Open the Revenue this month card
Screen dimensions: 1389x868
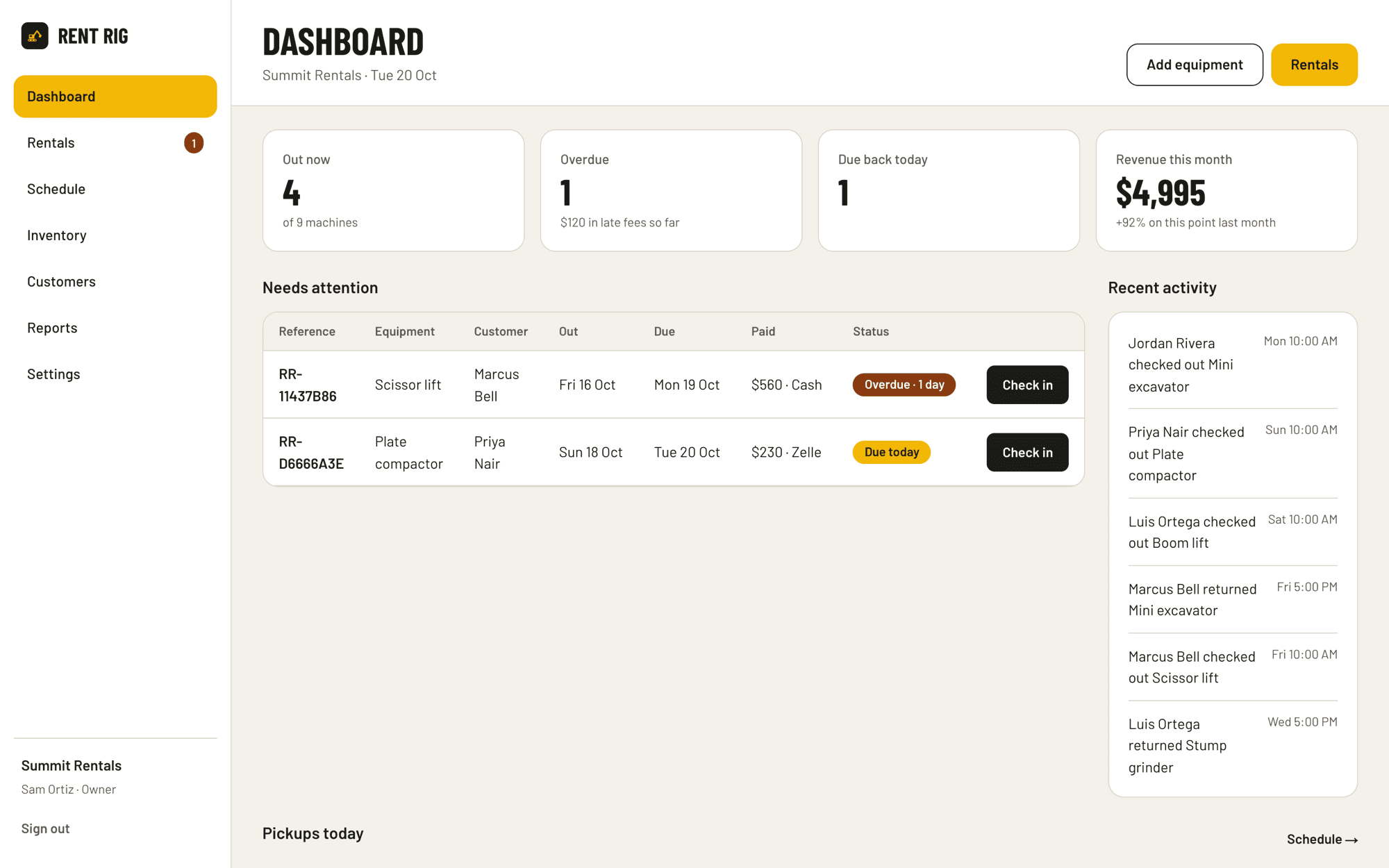(x=1226, y=190)
